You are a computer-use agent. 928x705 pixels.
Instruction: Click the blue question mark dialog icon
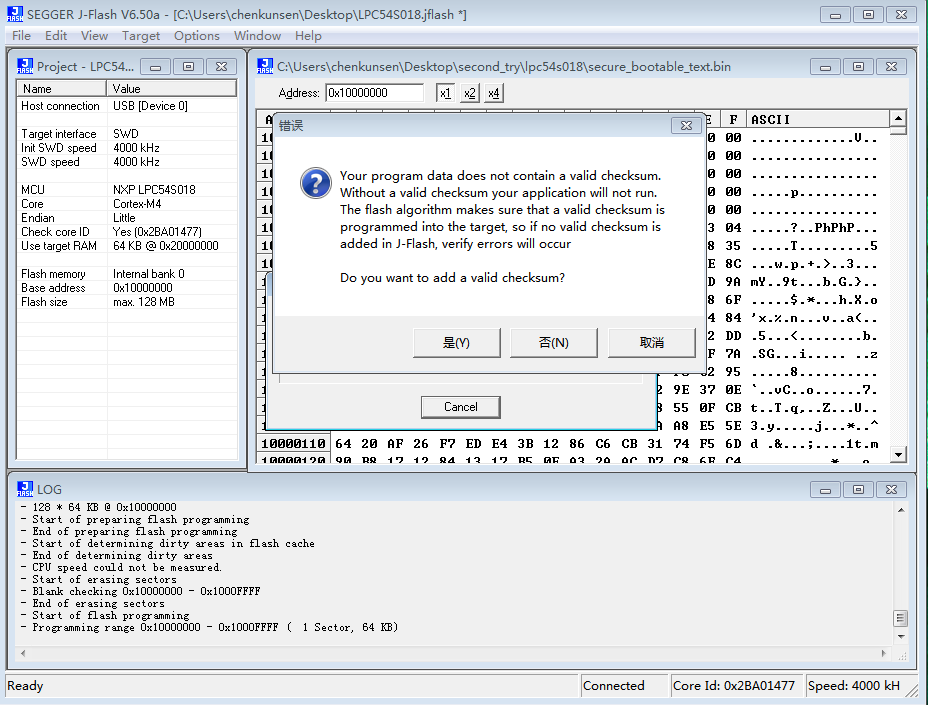(x=315, y=183)
